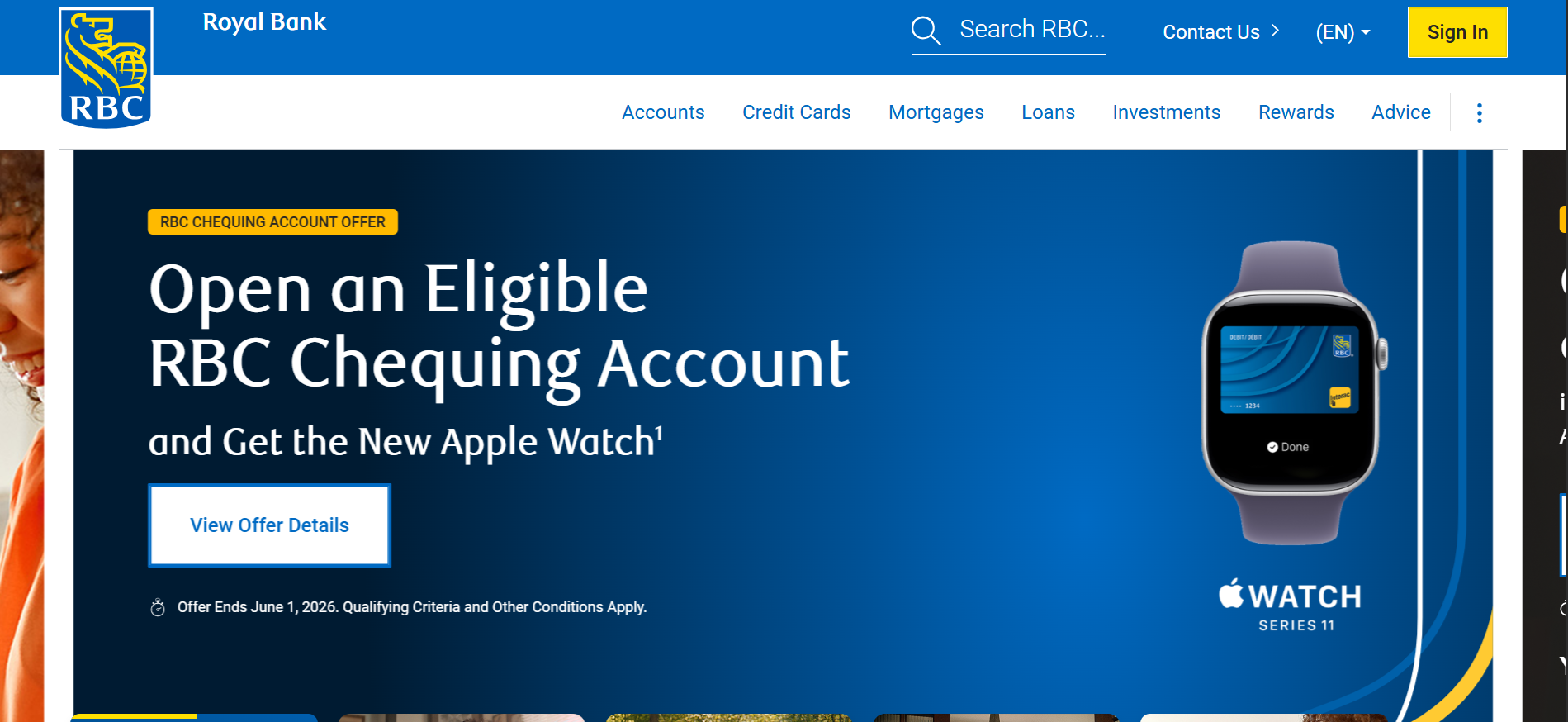
Task: Open the Advice menu
Action: [x=1400, y=112]
